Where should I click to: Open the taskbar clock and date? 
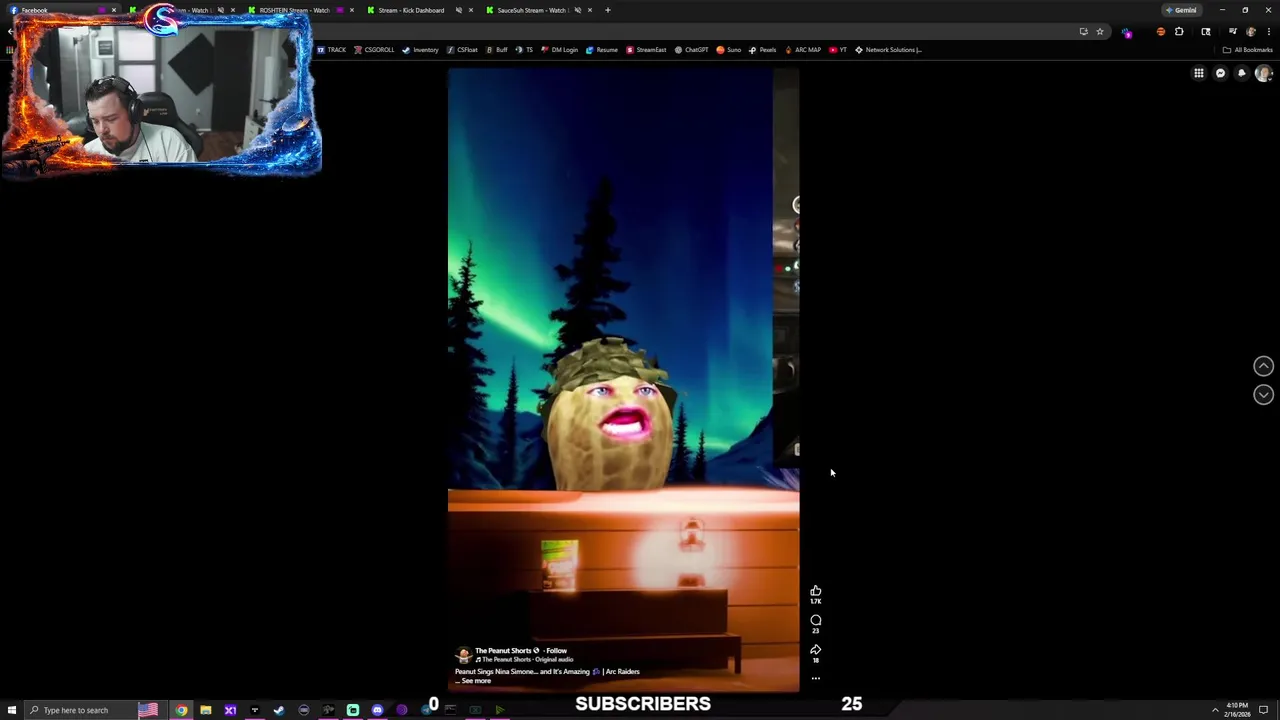coord(1237,710)
